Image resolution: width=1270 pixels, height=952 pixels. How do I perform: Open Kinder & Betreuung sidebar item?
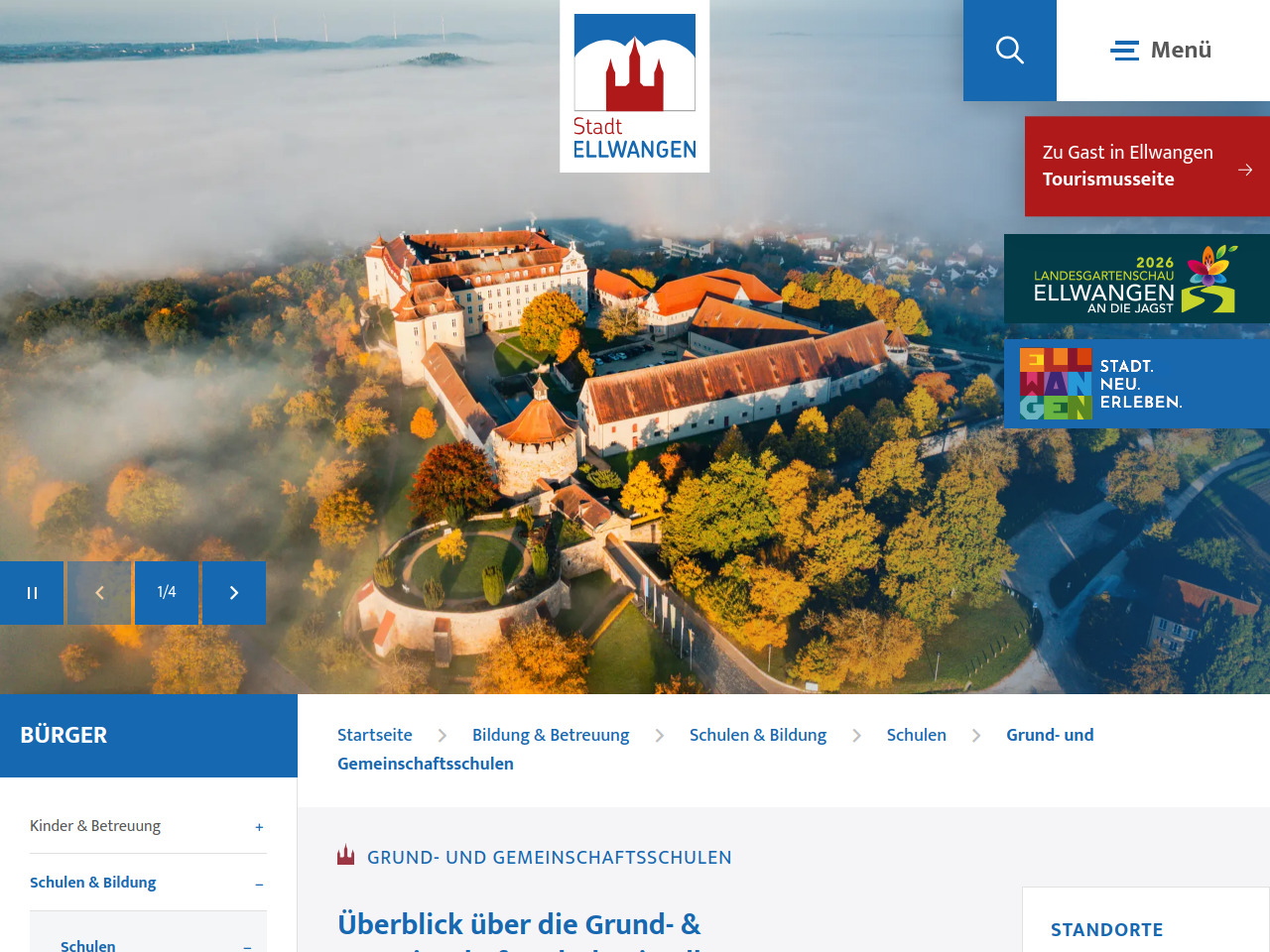95,826
